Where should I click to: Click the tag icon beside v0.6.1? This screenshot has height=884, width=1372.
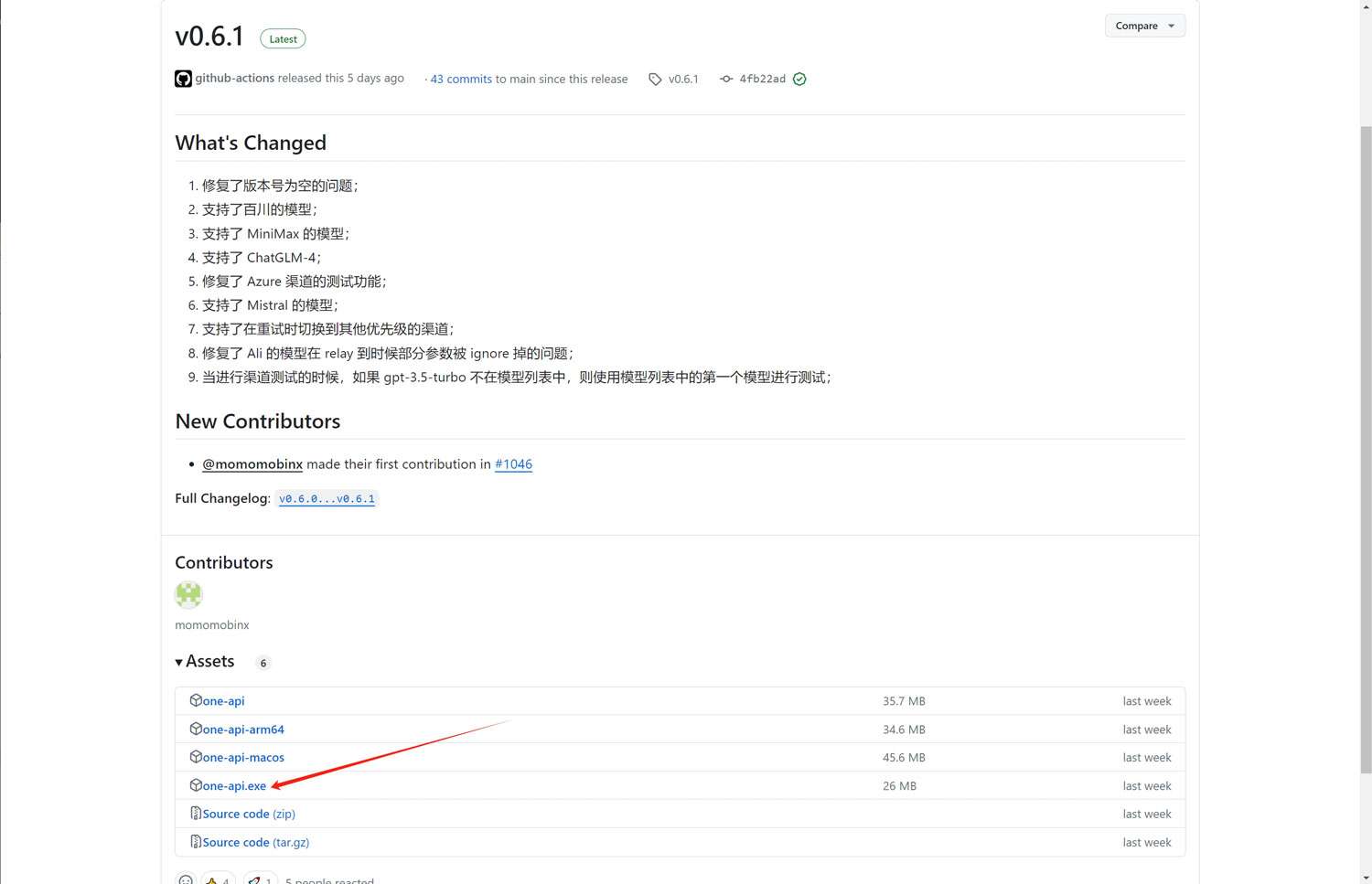point(655,80)
